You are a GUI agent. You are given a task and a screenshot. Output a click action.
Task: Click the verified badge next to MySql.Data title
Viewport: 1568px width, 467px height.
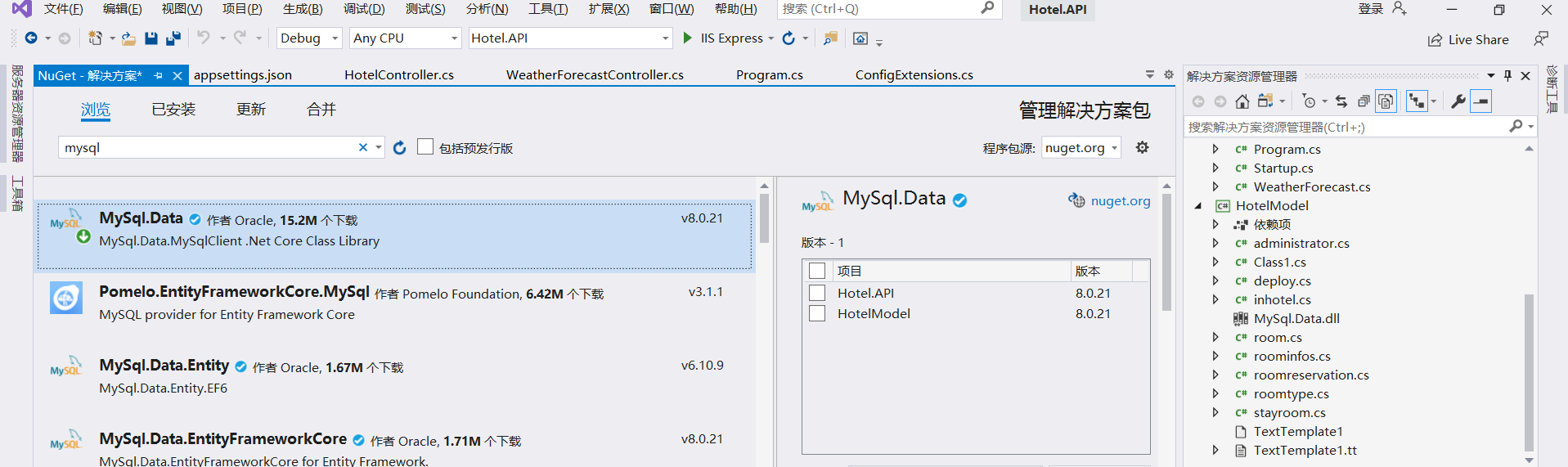pos(960,200)
